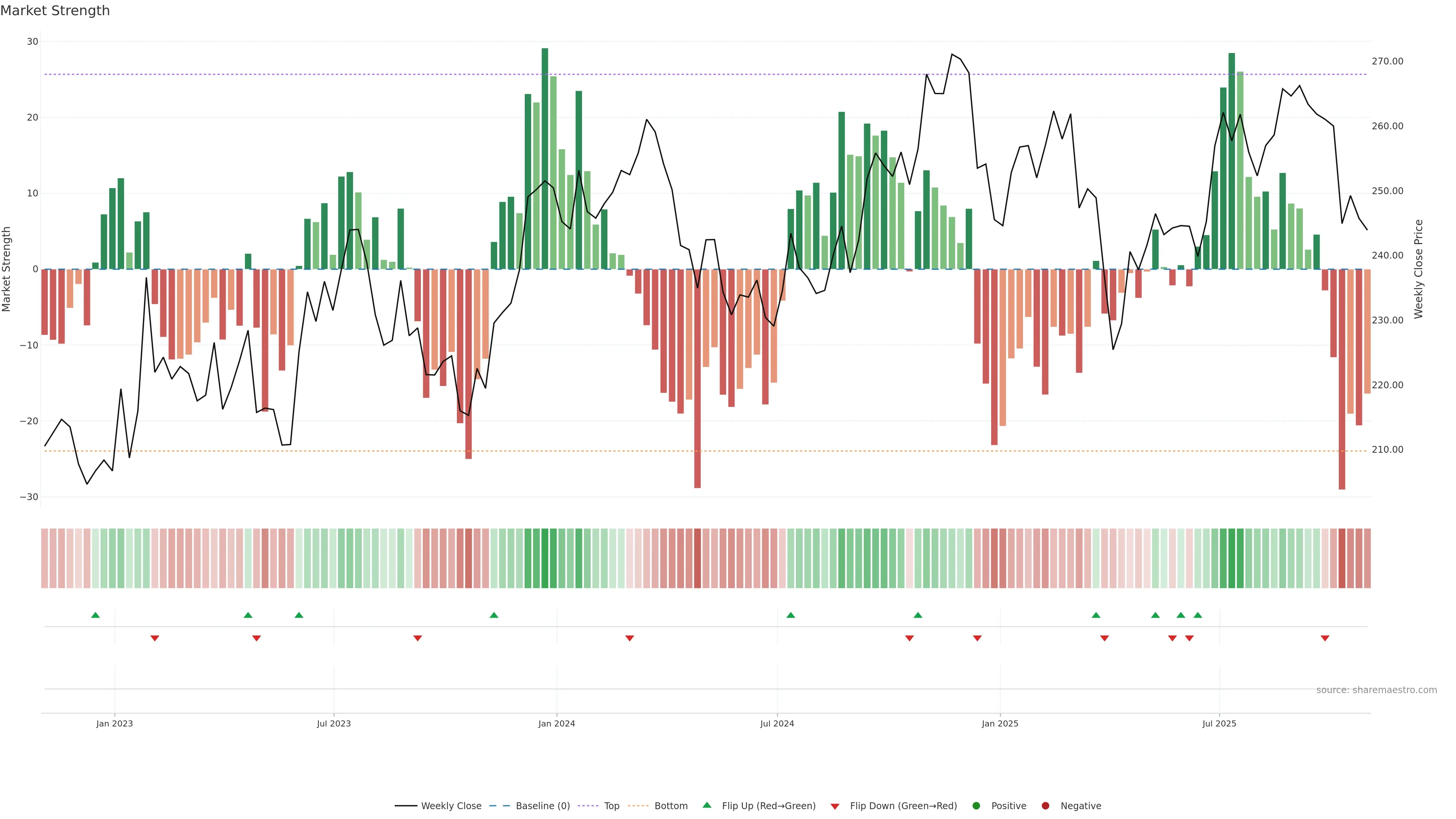The image size is (1456, 819).
Task: Click the Negative red circle legend icon
Action: (x=1045, y=806)
